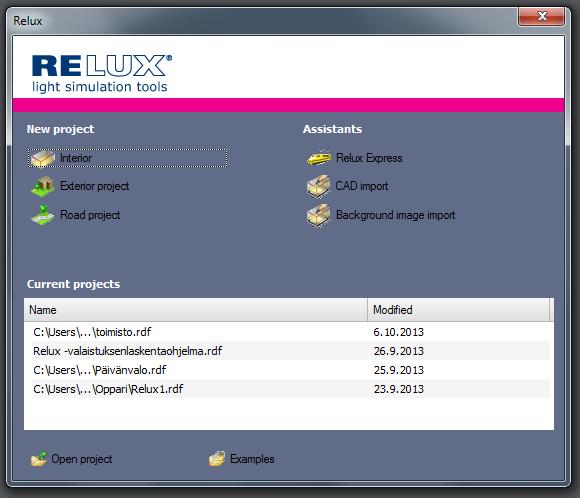580x498 pixels.
Task: Sort projects by the Modified column
Action: [x=459, y=310]
